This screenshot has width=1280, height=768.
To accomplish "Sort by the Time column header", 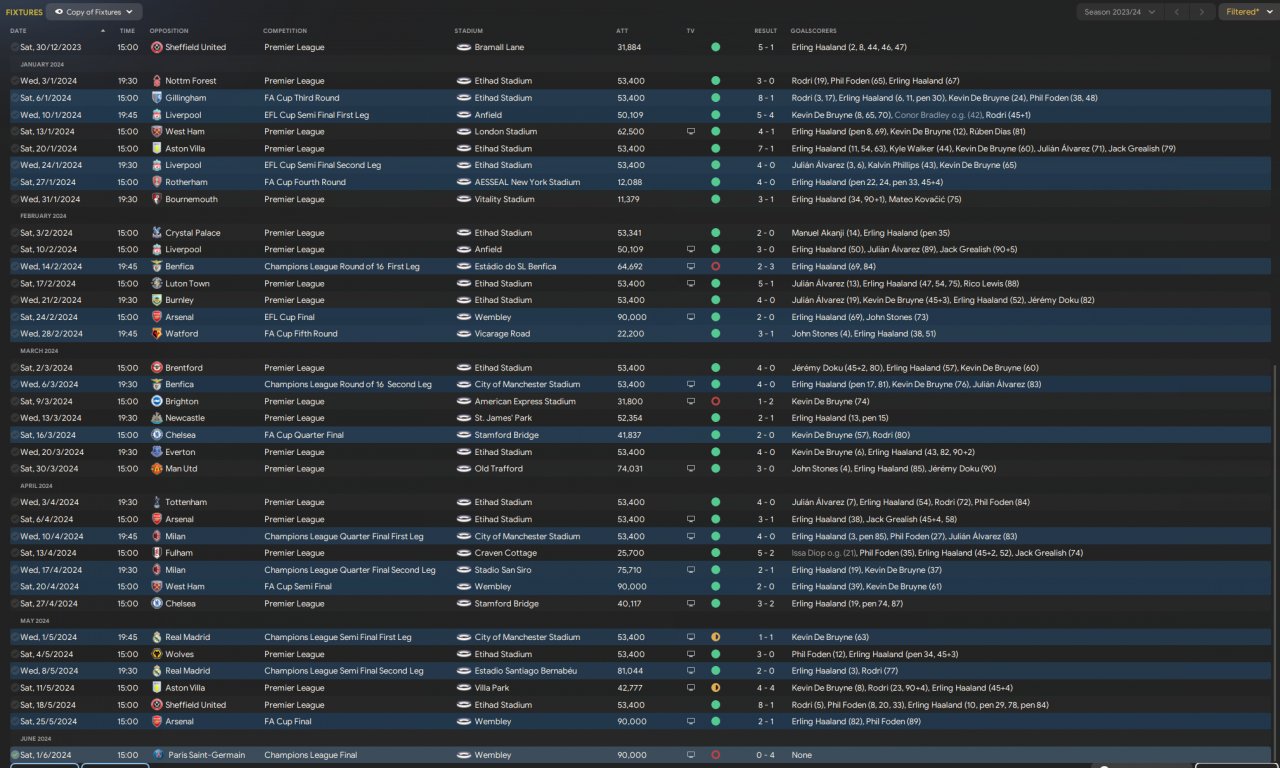I will (127, 31).
